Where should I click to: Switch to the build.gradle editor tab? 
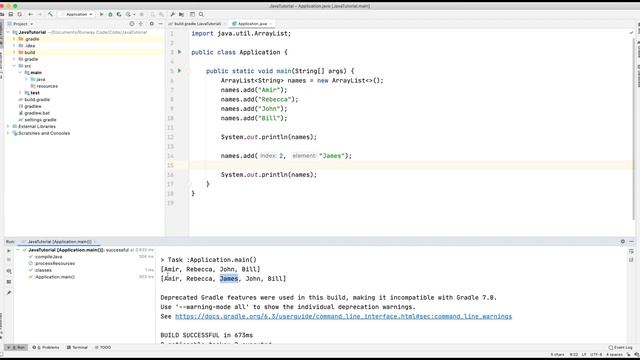[197, 24]
